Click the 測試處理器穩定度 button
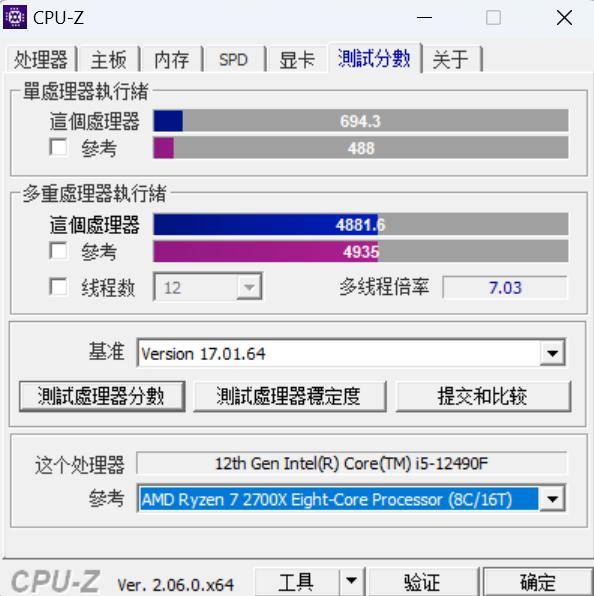Image resolution: width=594 pixels, height=596 pixels. point(290,396)
